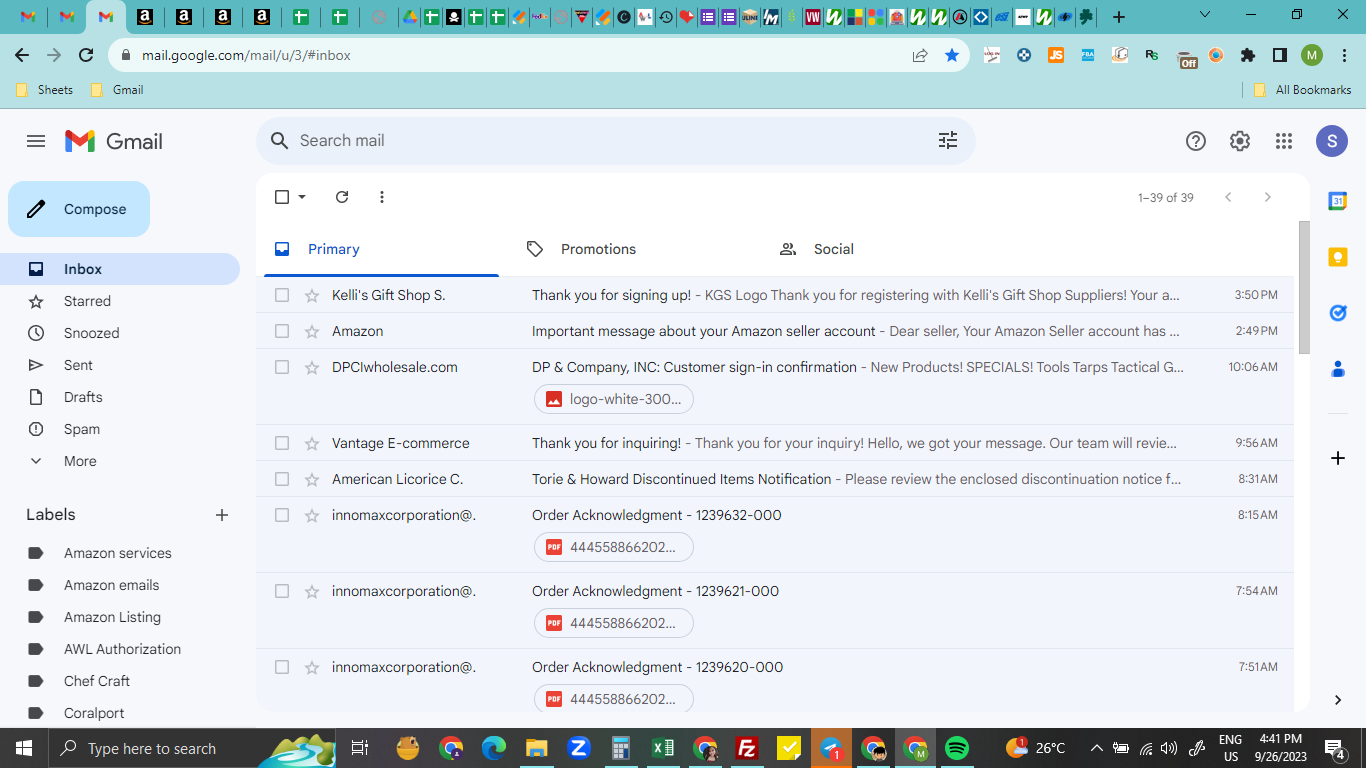Show the Gmail side panel arrow

pyautogui.click(x=1338, y=700)
